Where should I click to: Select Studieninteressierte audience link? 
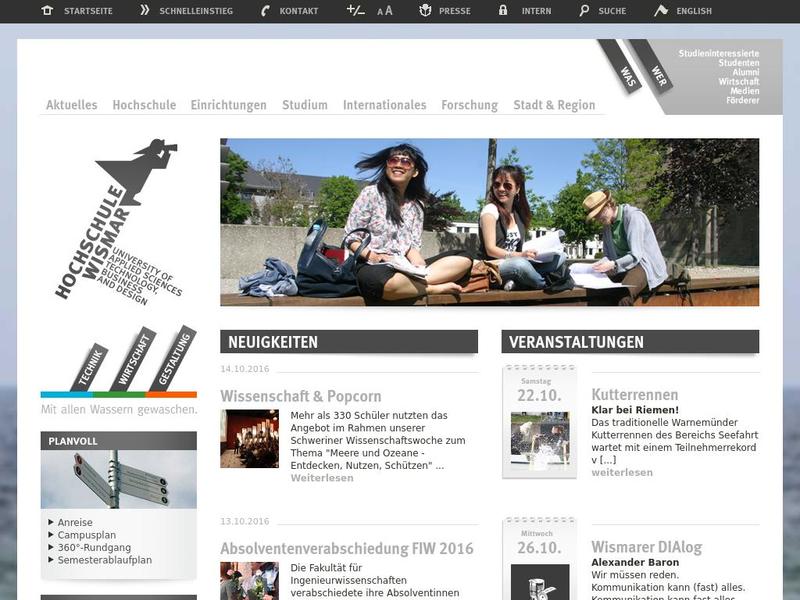point(719,53)
